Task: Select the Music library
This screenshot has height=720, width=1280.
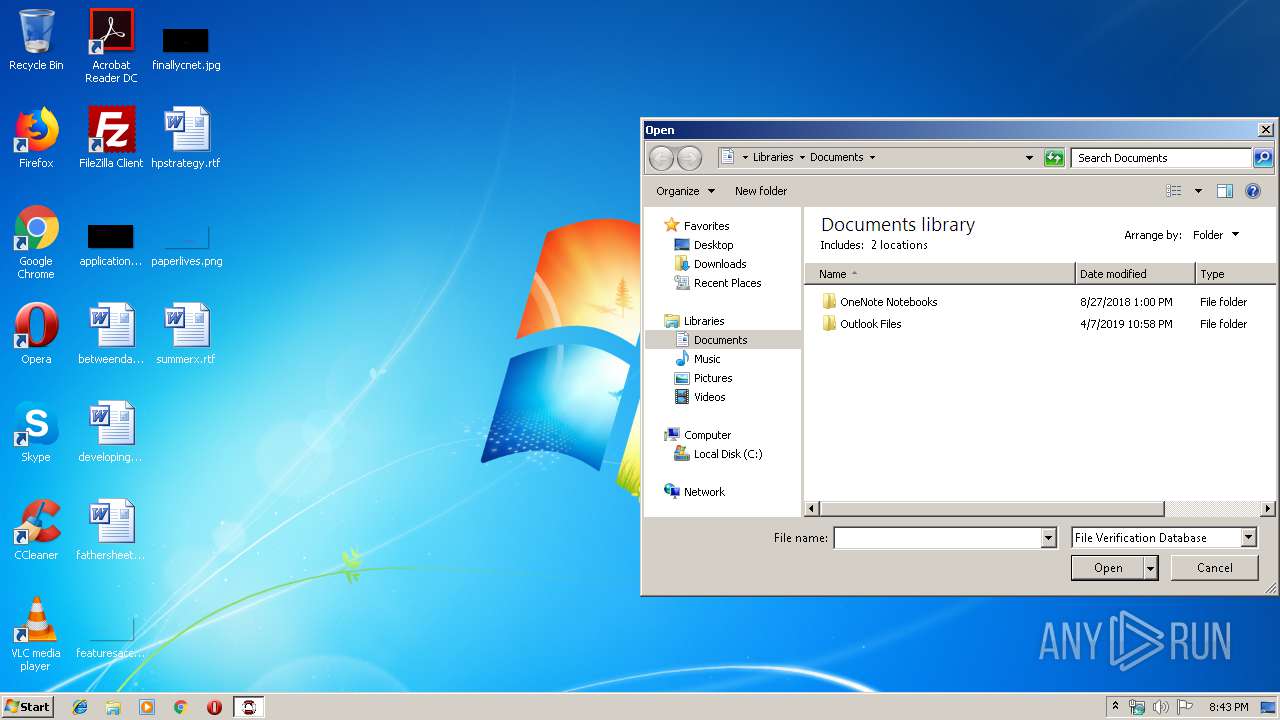Action: tap(707, 359)
